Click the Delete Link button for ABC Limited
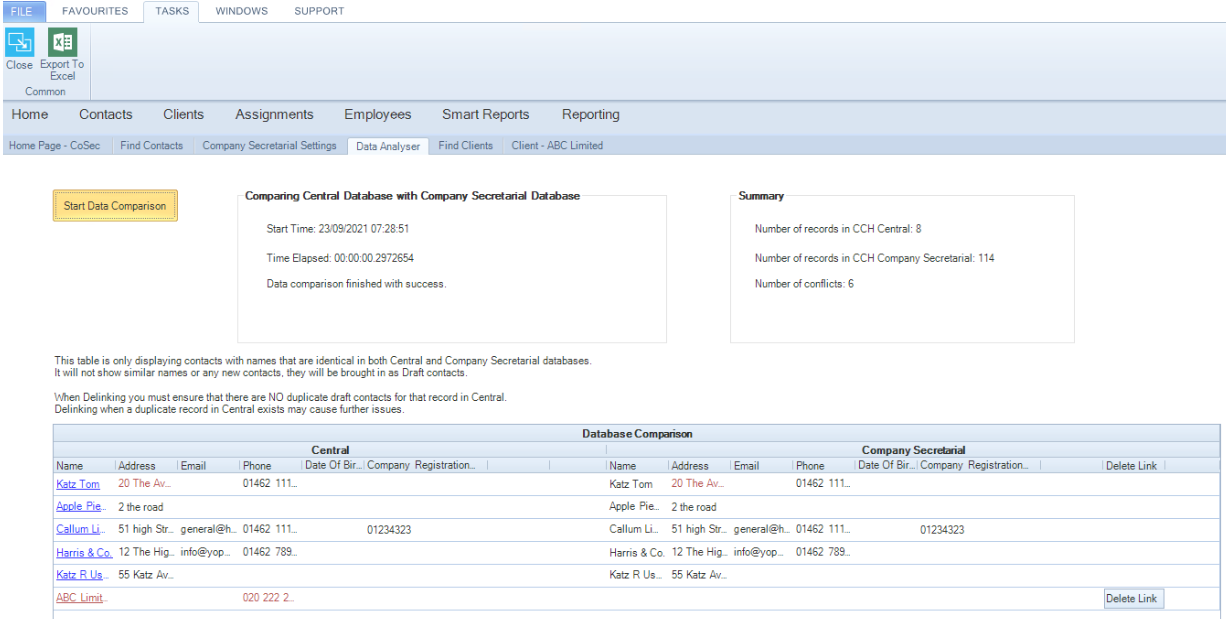Viewport: 1226px width, 620px height. tap(1134, 599)
